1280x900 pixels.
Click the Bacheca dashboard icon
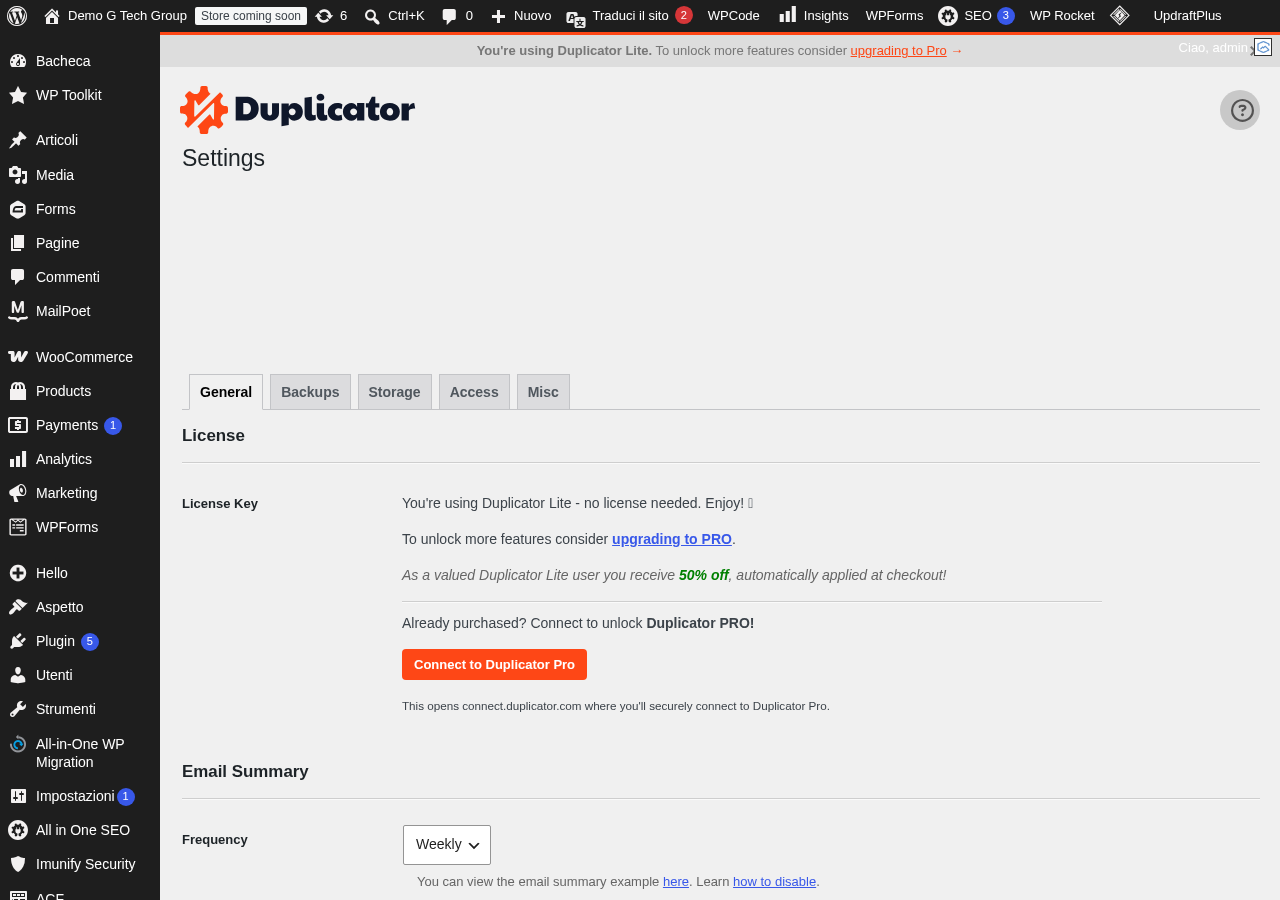[18, 61]
